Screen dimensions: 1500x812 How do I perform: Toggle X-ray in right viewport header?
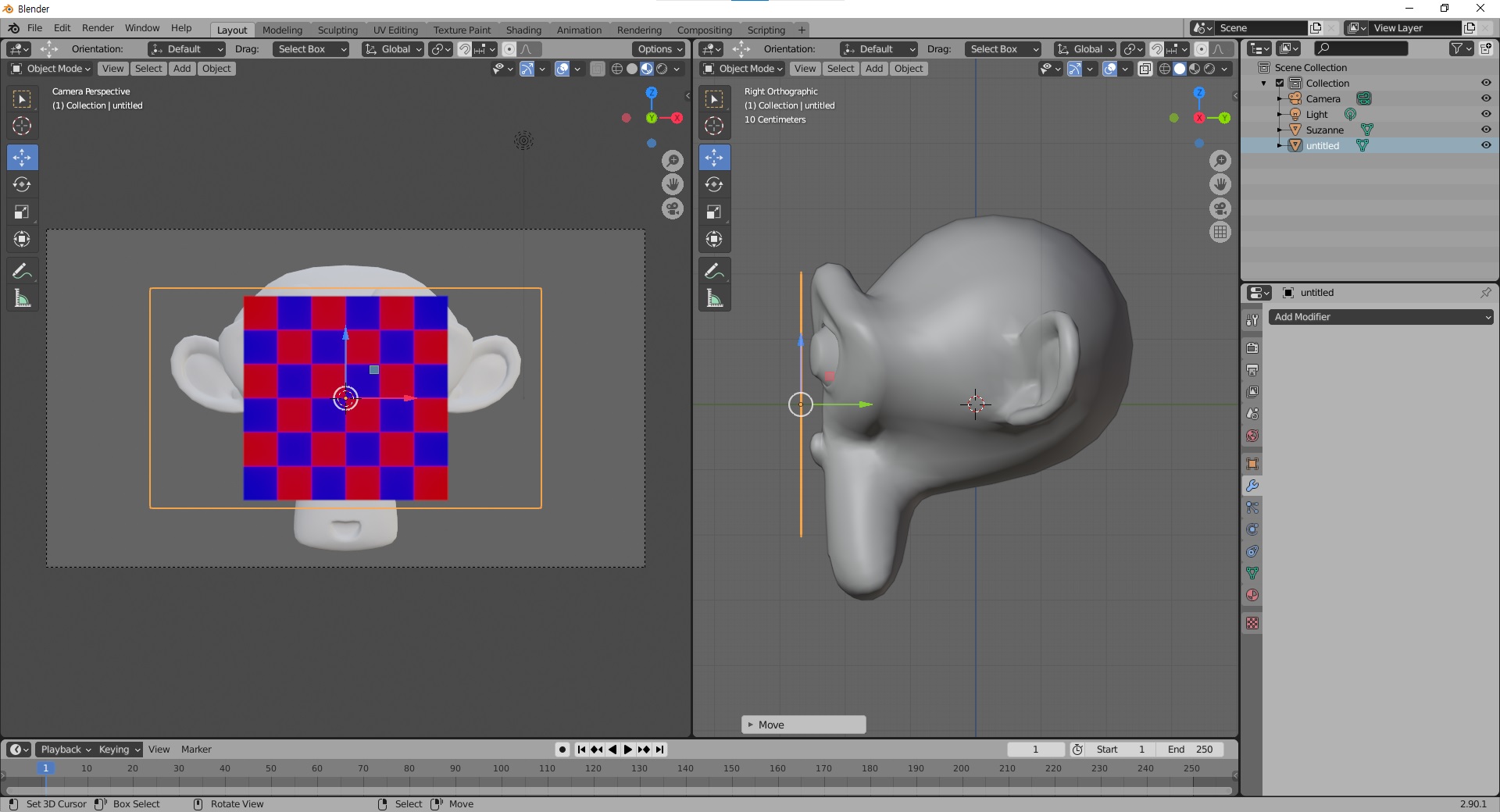point(1145,69)
